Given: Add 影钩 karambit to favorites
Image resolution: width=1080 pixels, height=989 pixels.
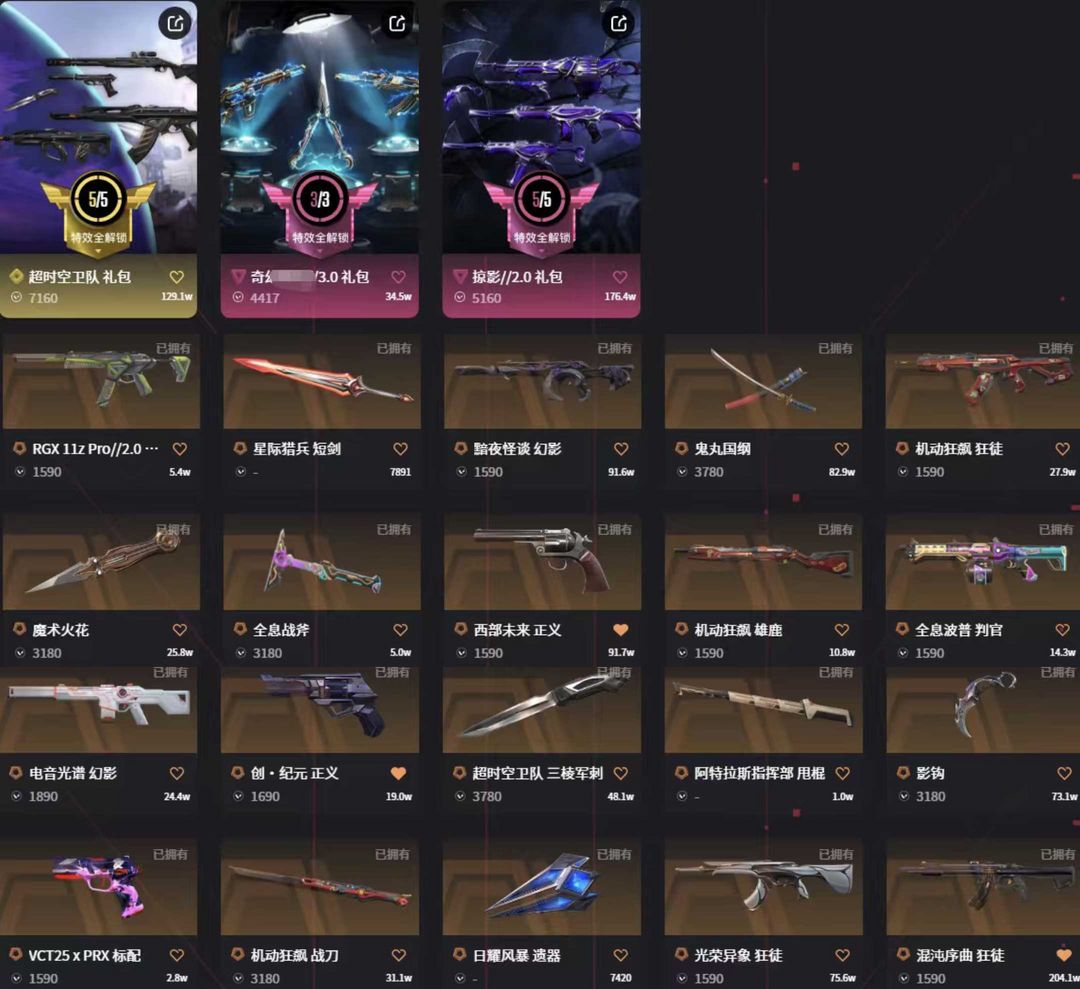Looking at the screenshot, I should [x=1064, y=773].
